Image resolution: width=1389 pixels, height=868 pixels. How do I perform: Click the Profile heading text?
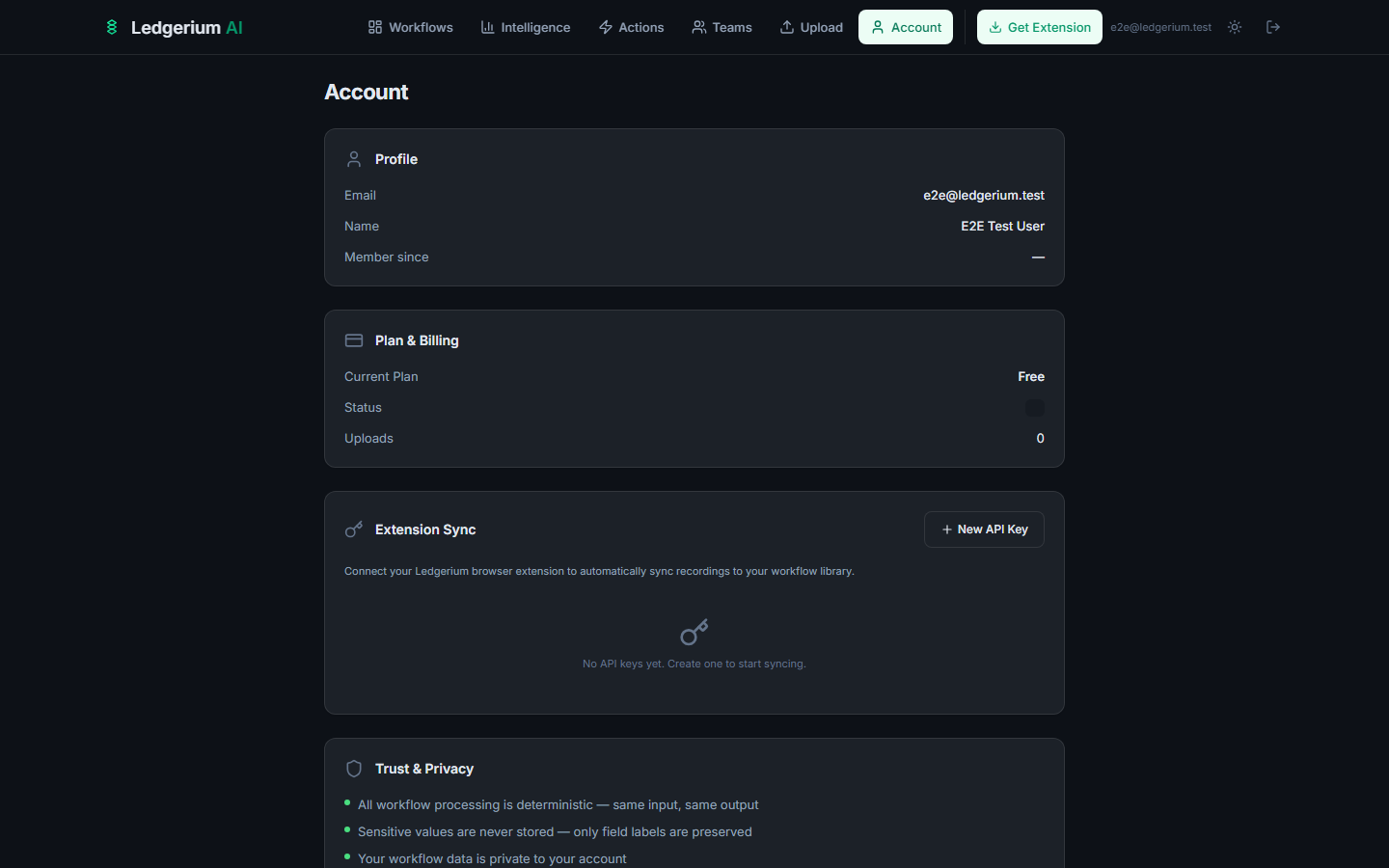pyautogui.click(x=396, y=159)
